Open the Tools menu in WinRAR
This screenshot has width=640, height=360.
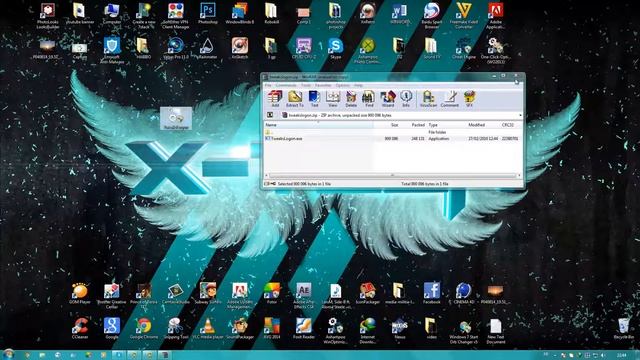tap(306, 85)
